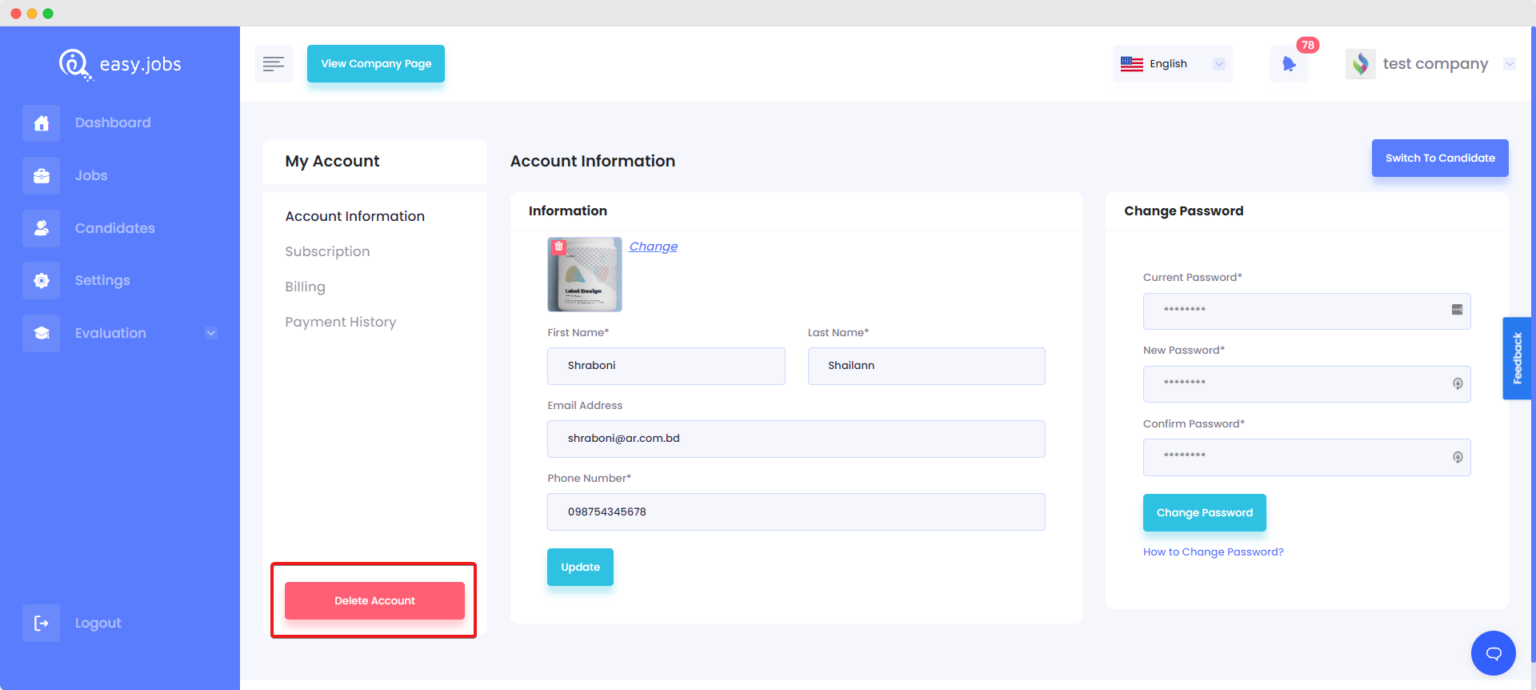This screenshot has width=1536, height=690.
Task: Delete profile photo with trash icon
Action: [x=559, y=246]
